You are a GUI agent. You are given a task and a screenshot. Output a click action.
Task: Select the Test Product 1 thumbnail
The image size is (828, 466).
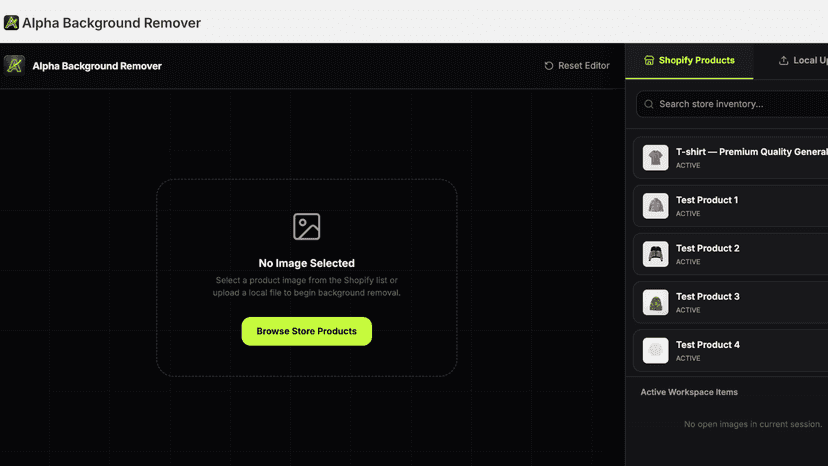click(x=655, y=206)
